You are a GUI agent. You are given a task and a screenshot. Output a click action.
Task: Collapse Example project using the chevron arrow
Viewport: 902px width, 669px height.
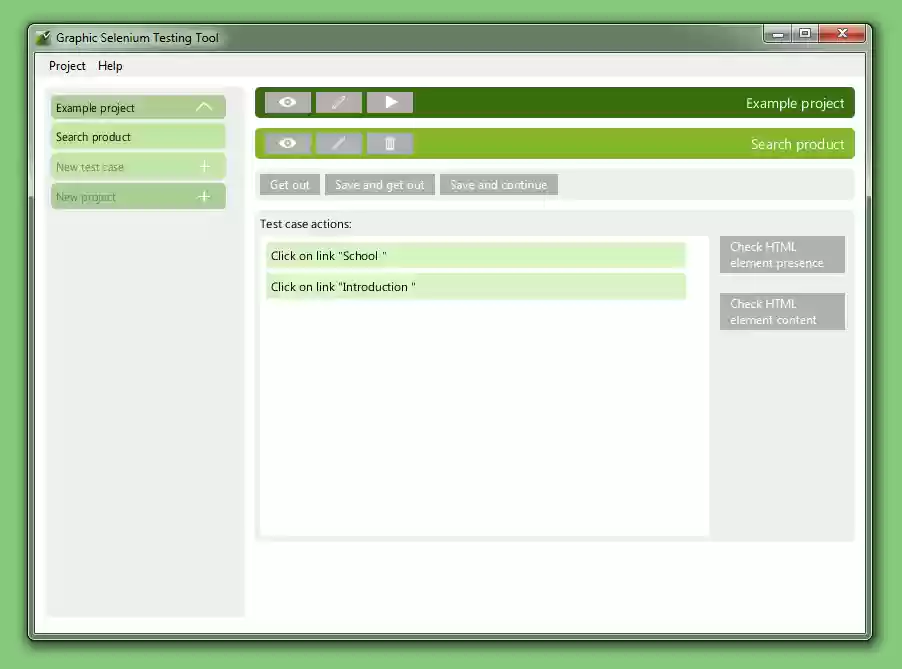pyautogui.click(x=204, y=107)
